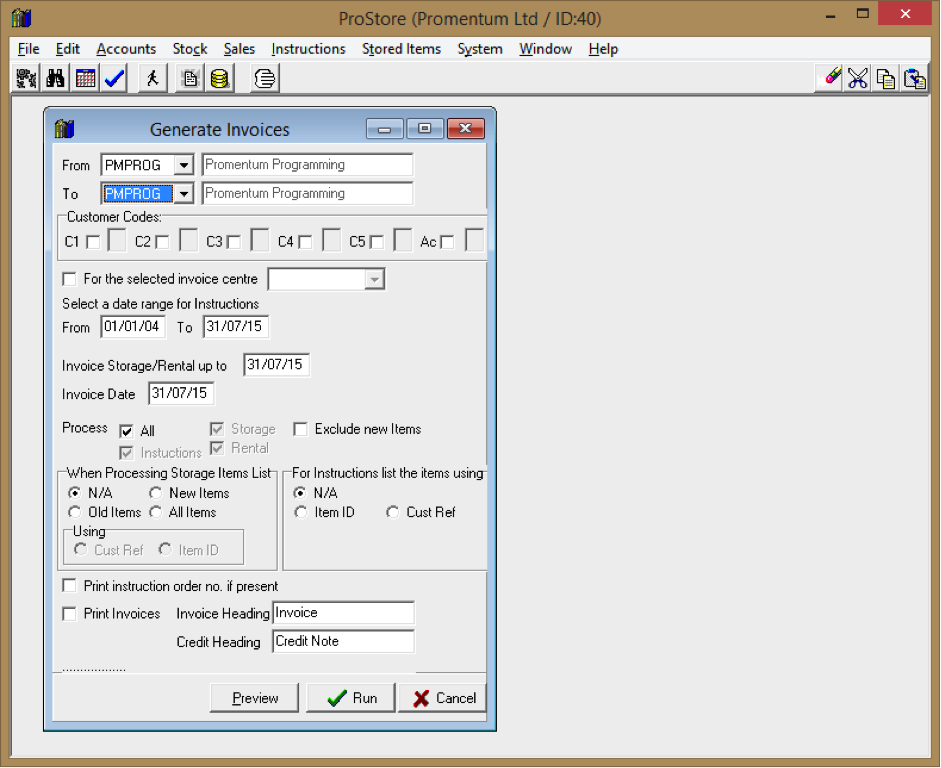Select the All Items radio button
The width and height of the screenshot is (941, 768).
pyautogui.click(x=156, y=512)
